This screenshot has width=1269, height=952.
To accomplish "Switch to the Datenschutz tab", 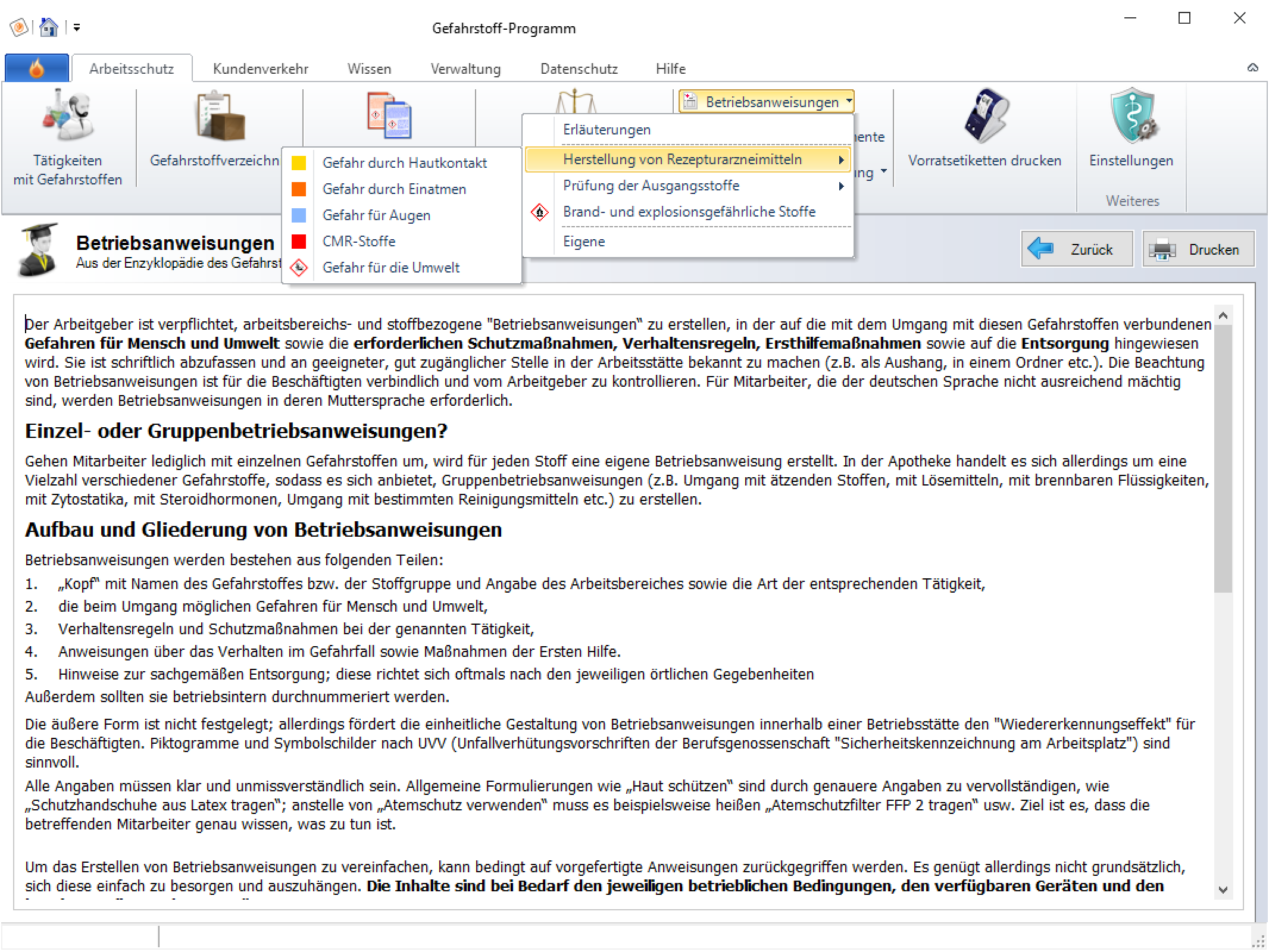I will (579, 69).
